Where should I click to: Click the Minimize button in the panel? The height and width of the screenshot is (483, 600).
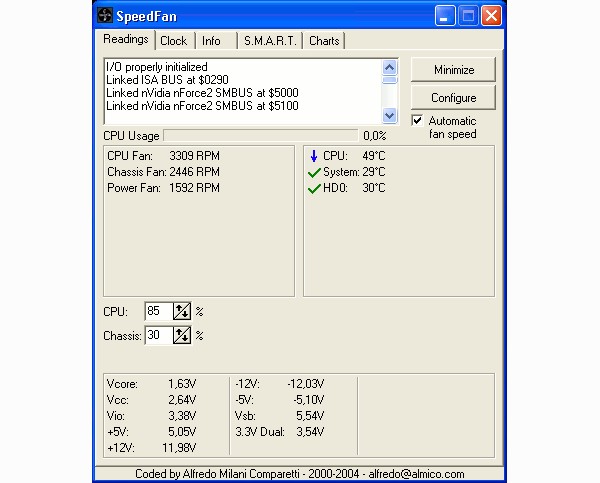pos(453,70)
